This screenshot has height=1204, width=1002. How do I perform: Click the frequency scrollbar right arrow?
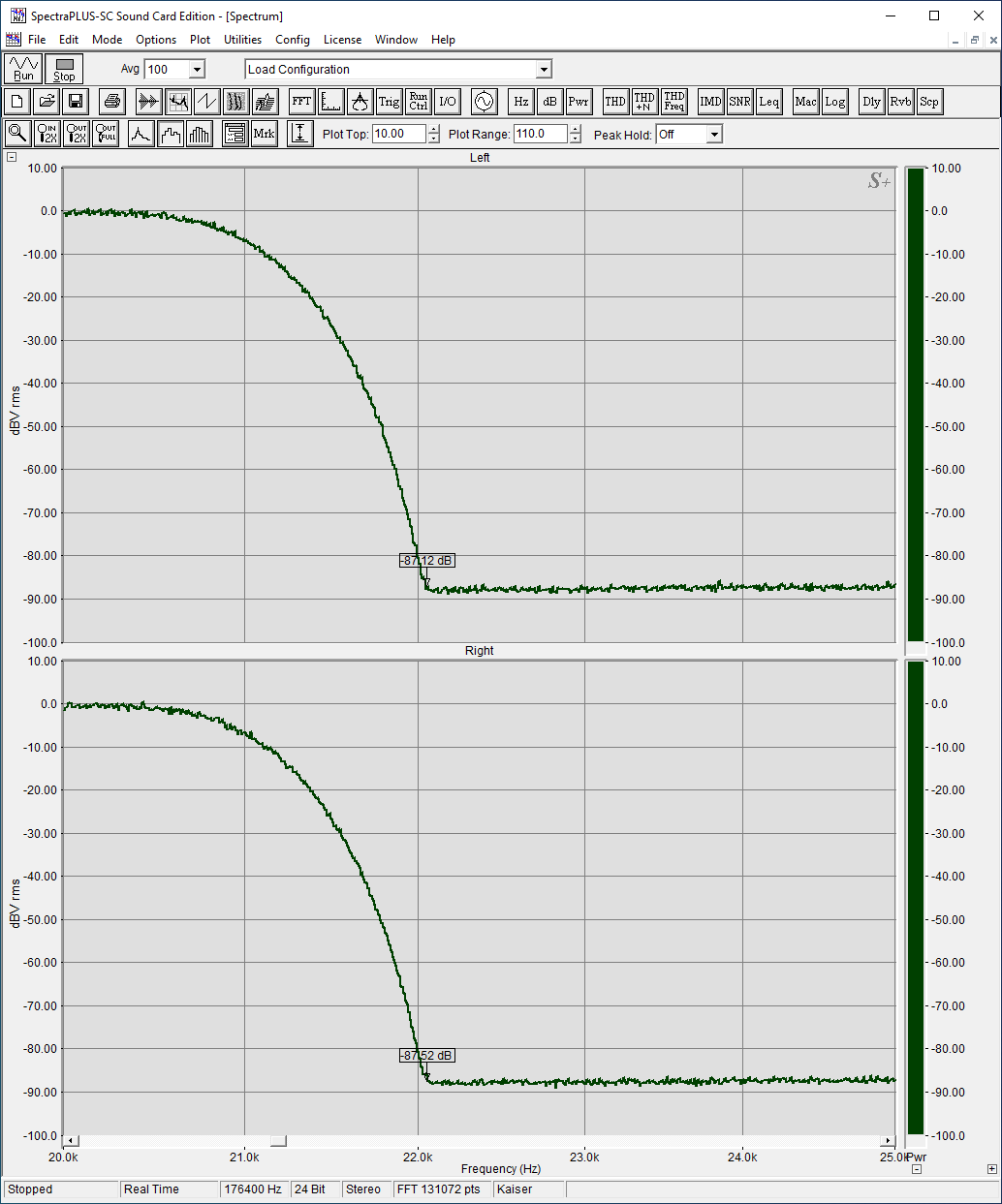point(888,1140)
